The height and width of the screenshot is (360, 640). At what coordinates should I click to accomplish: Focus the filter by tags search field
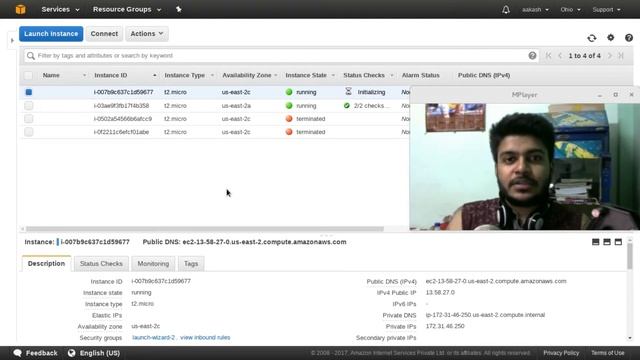282,56
